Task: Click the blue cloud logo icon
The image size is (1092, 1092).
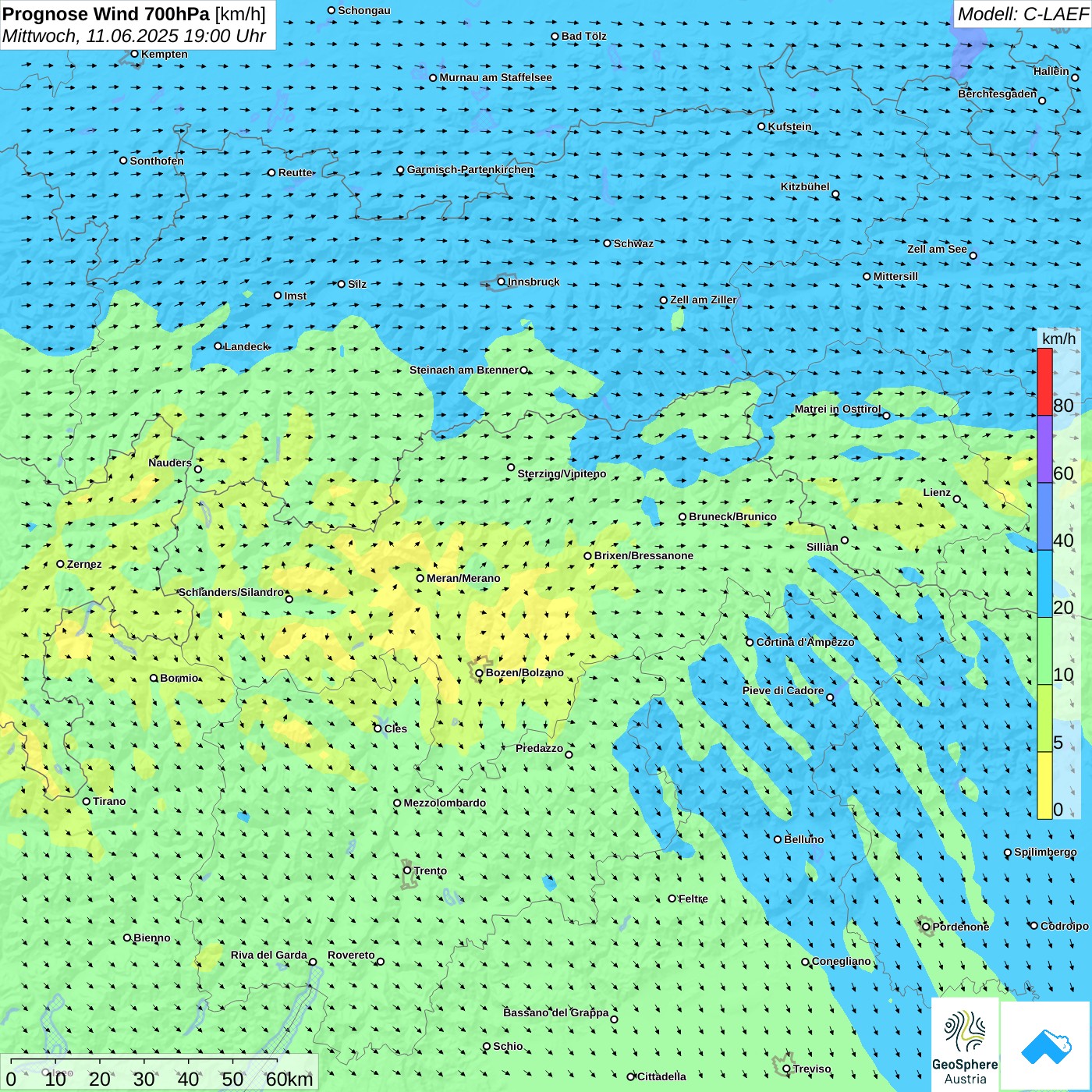Action: pyautogui.click(x=1046, y=1047)
